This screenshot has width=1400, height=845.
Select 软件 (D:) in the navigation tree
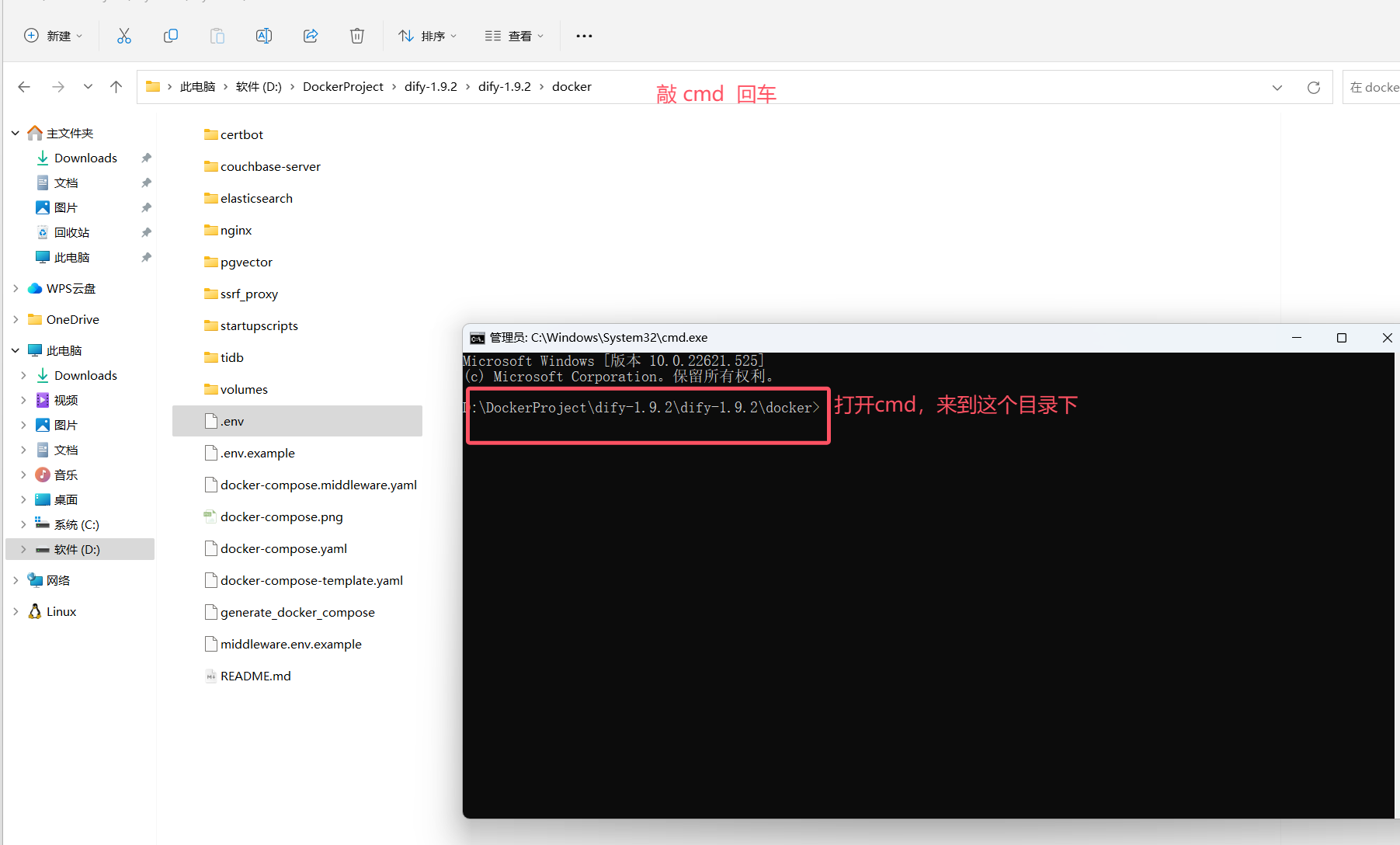click(x=80, y=549)
